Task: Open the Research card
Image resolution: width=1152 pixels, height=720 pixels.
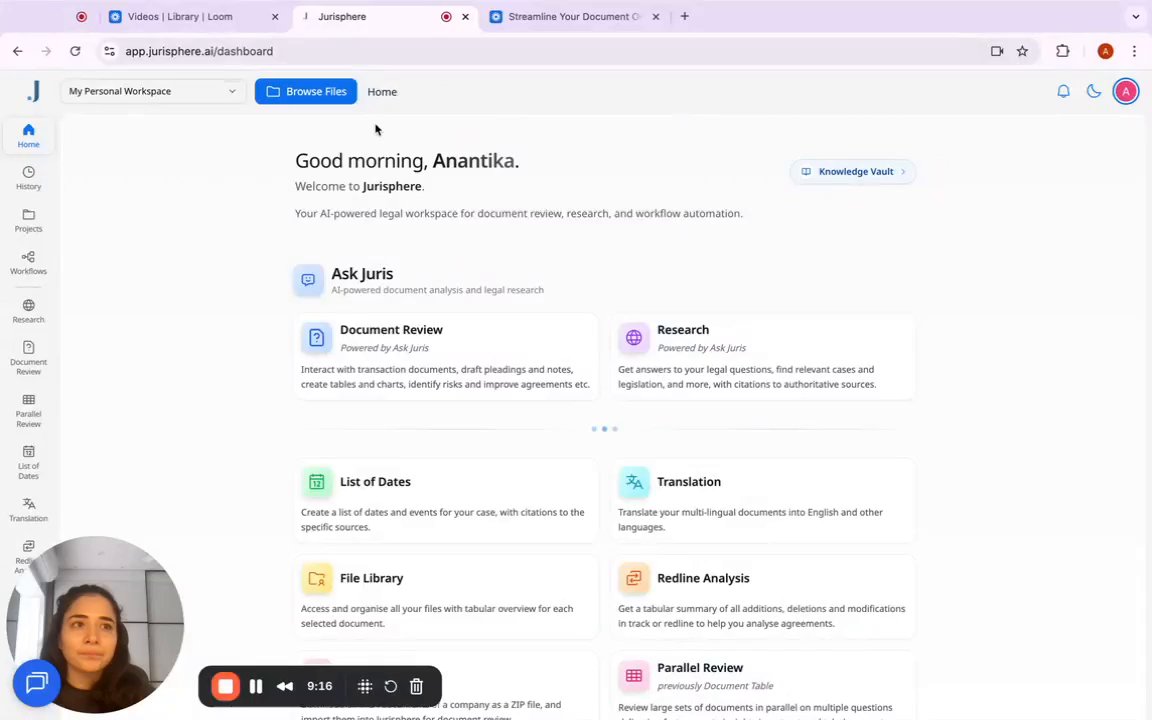Action: pos(763,357)
